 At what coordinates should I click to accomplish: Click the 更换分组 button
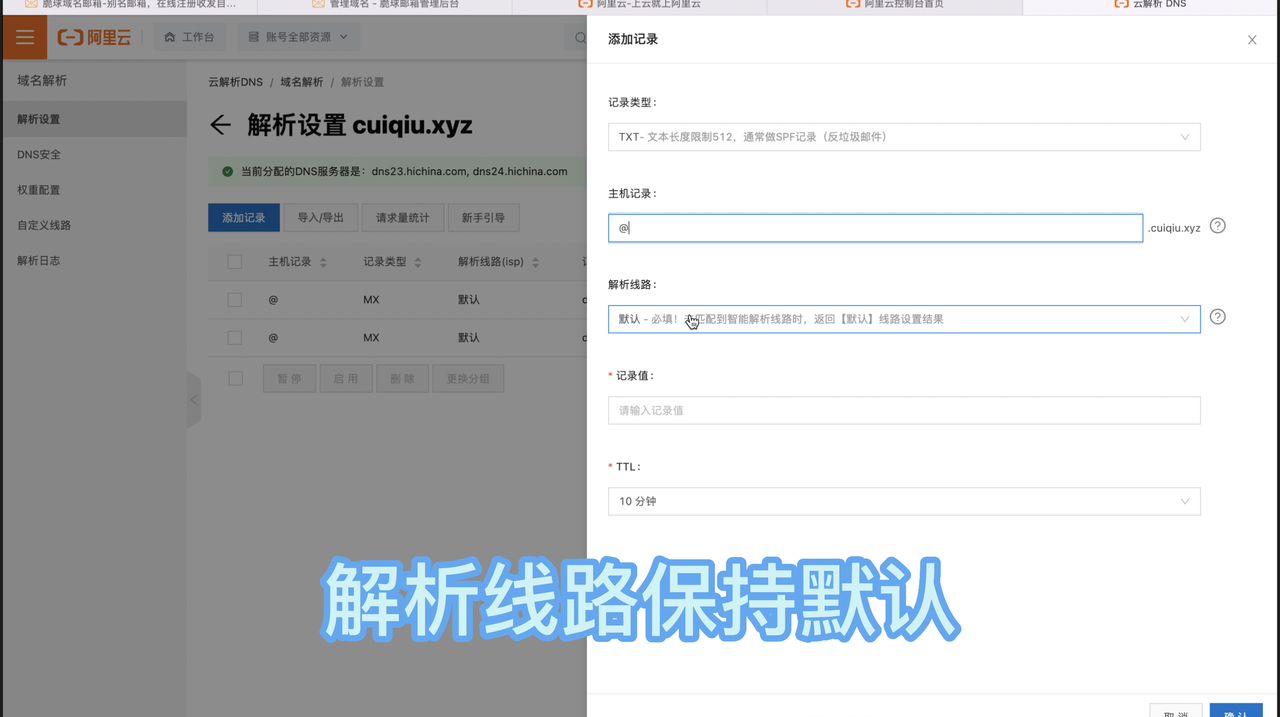point(468,379)
